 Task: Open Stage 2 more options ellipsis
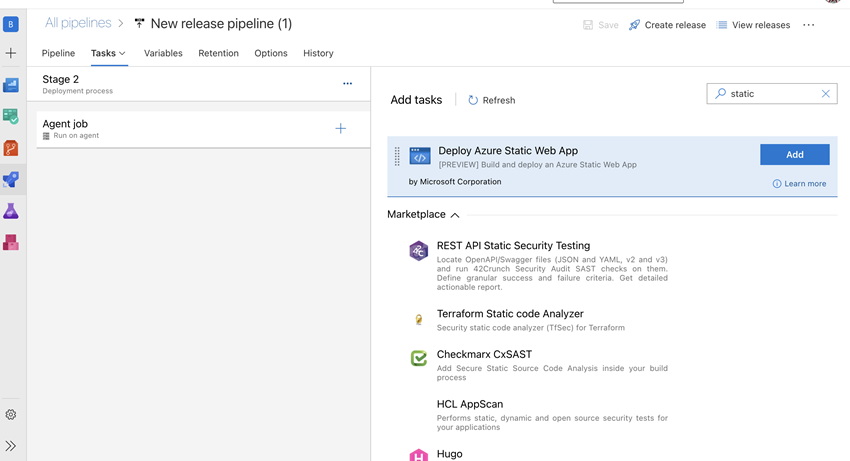(x=347, y=84)
